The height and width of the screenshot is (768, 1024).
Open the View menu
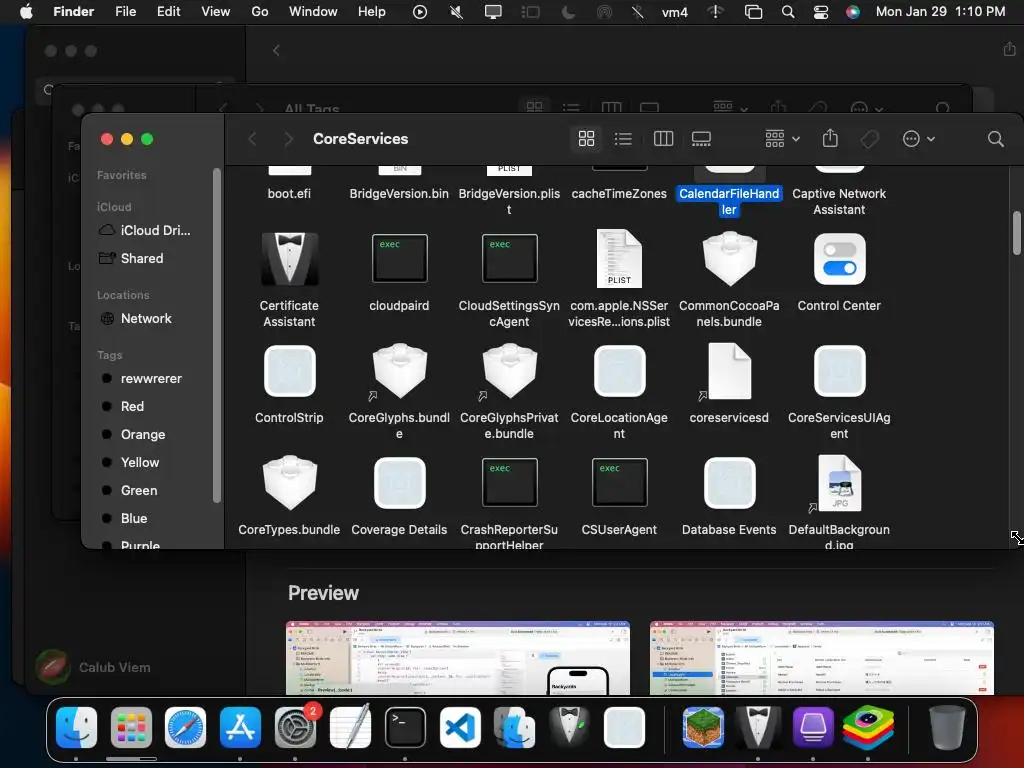tap(216, 12)
